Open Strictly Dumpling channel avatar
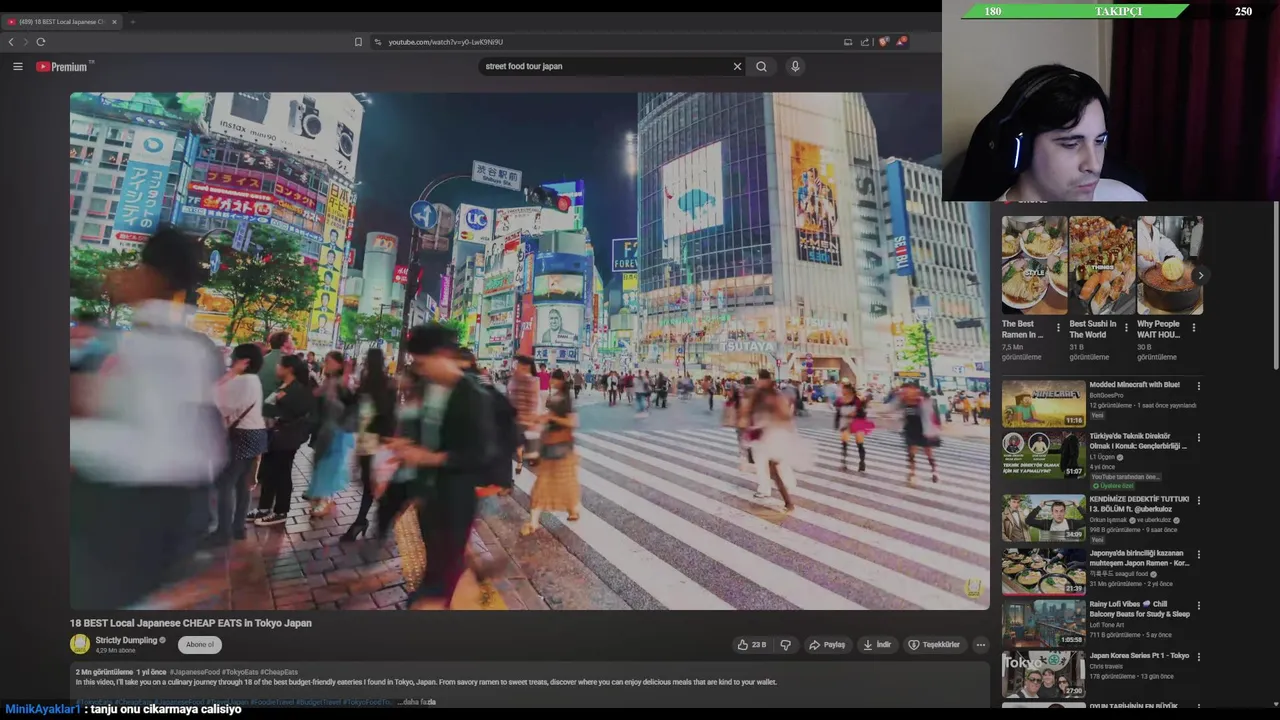The width and height of the screenshot is (1280, 720). 80,645
